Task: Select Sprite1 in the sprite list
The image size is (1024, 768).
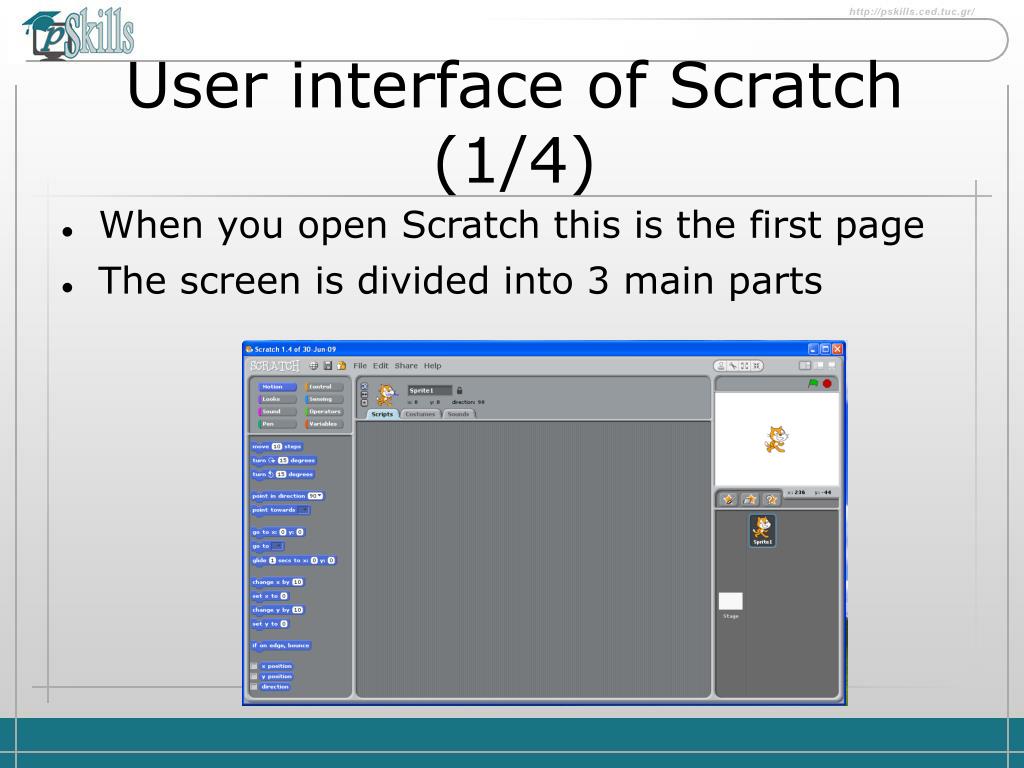Action: pyautogui.click(x=762, y=530)
